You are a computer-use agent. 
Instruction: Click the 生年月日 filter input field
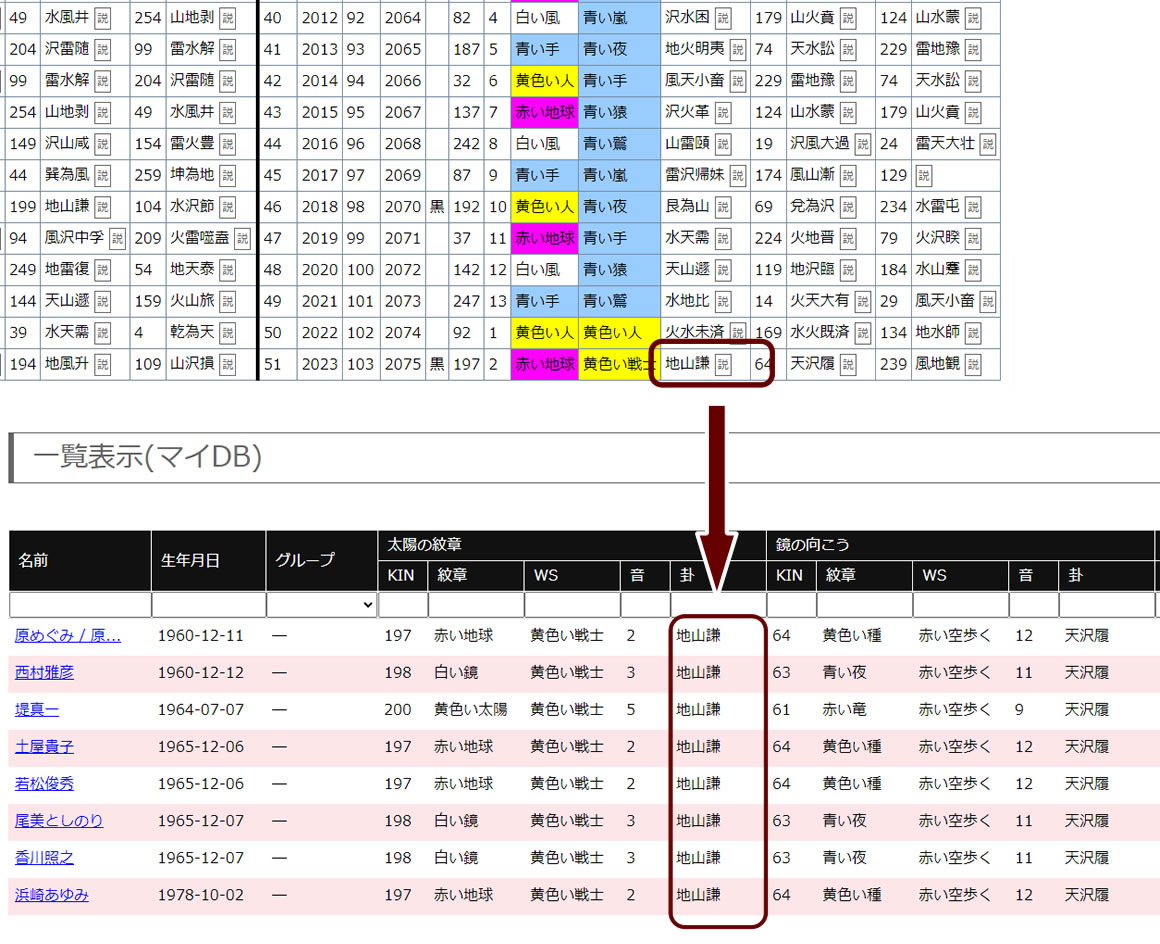pos(208,605)
